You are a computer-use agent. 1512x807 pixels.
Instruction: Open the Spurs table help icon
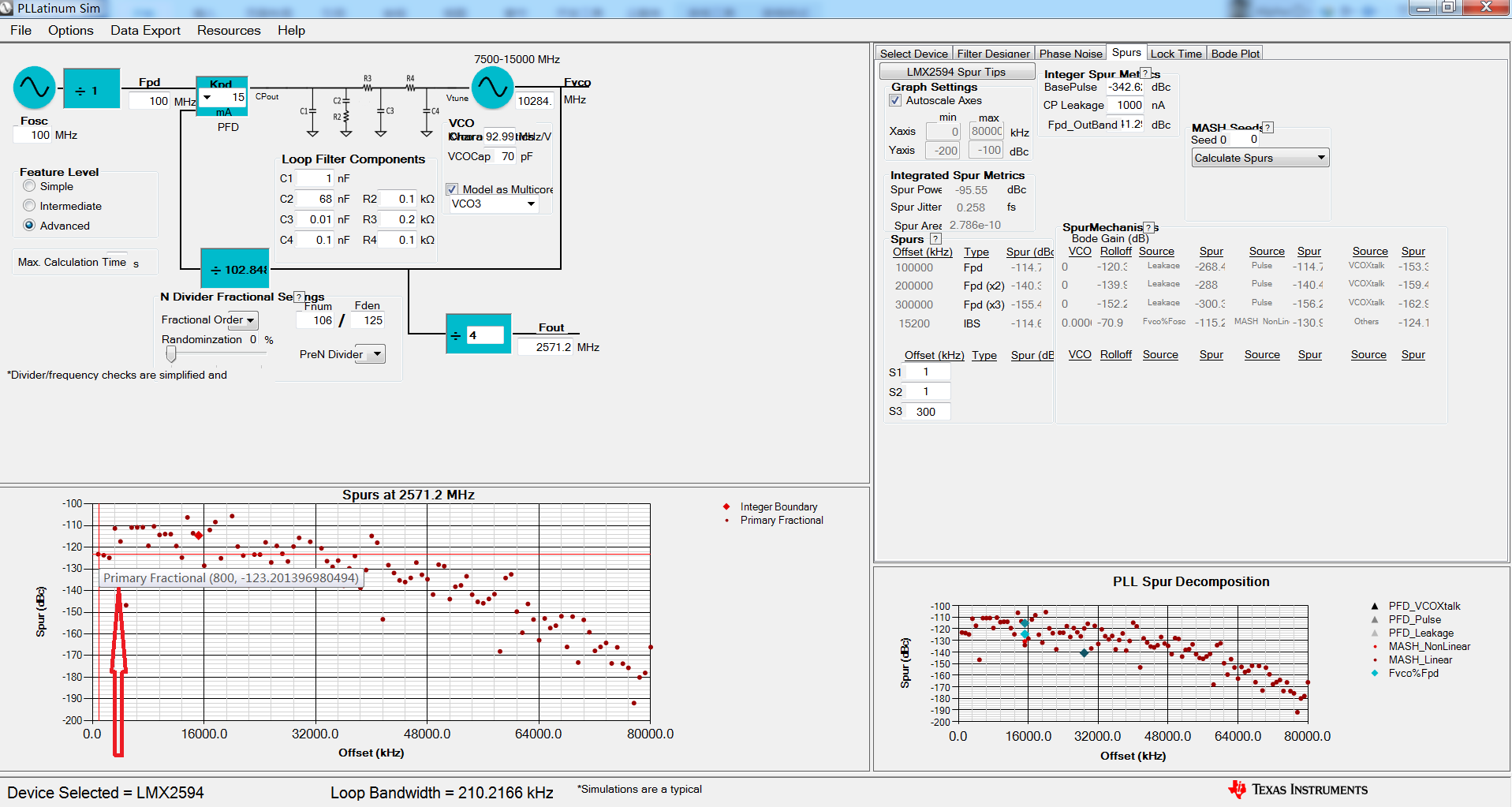[x=935, y=239]
